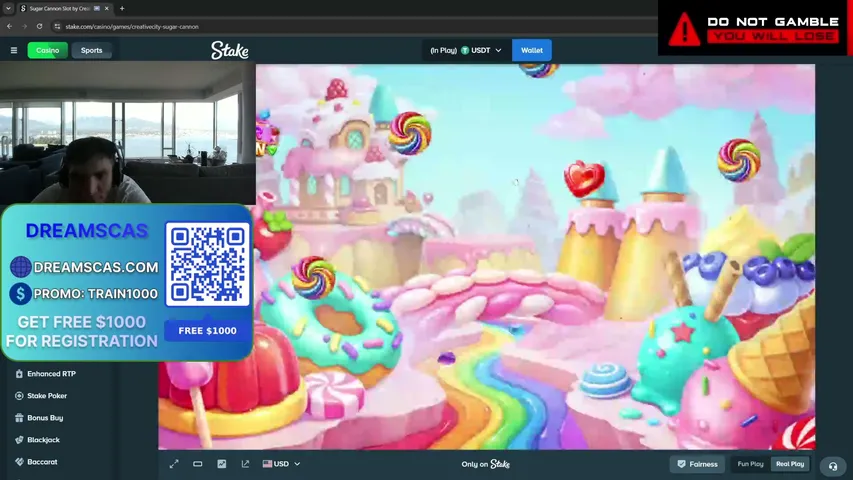Click the Enhanced RTP sidebar icon
Image resolution: width=853 pixels, height=480 pixels.
coord(19,374)
